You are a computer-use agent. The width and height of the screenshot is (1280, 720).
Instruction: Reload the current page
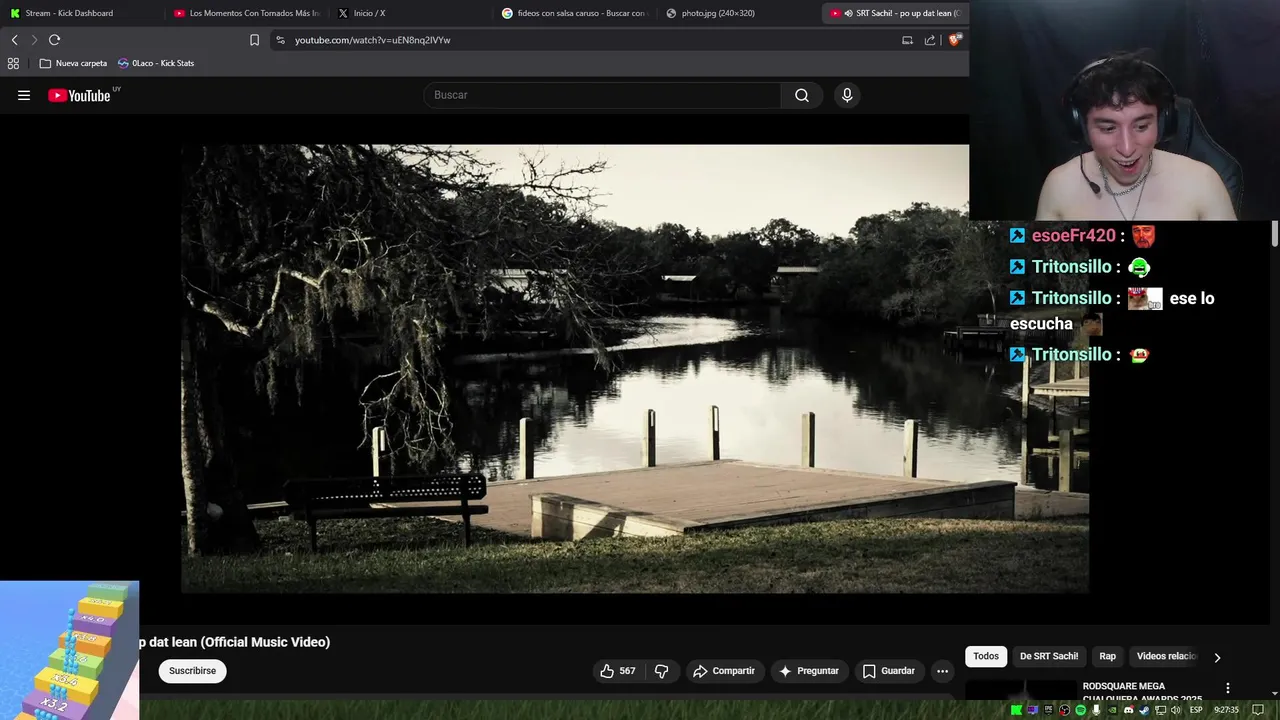click(55, 40)
